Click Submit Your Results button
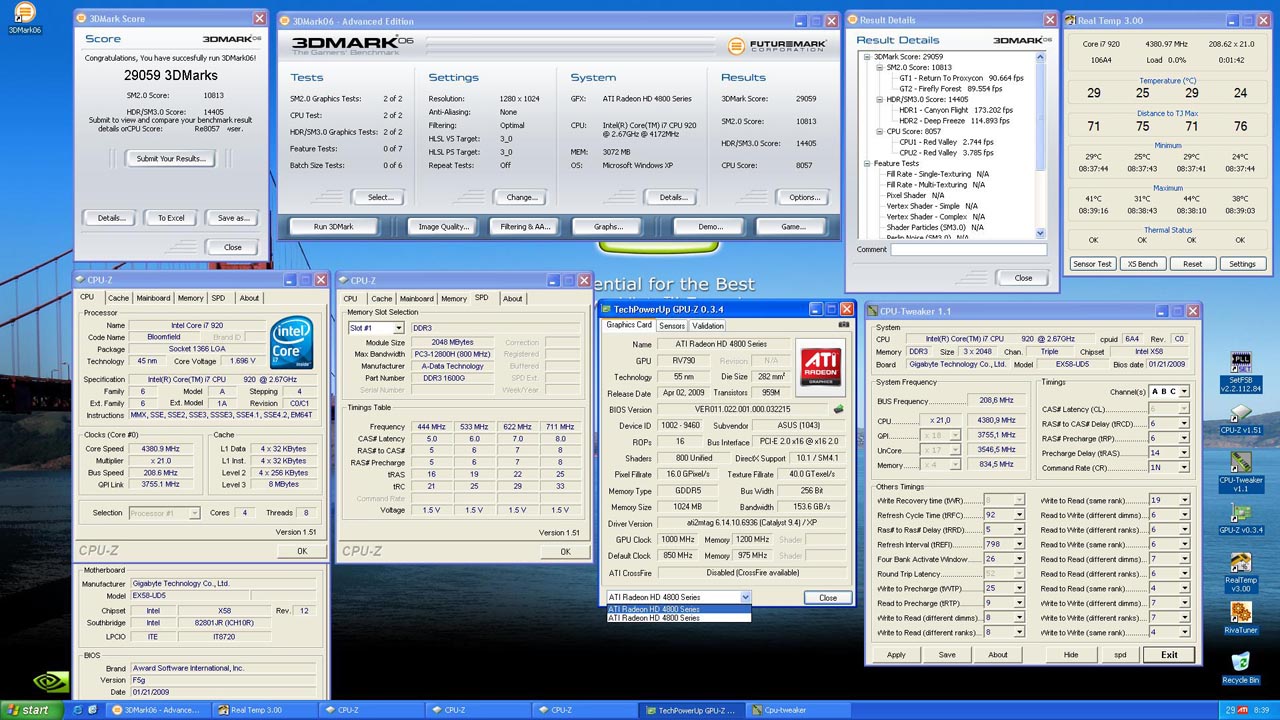 170,158
